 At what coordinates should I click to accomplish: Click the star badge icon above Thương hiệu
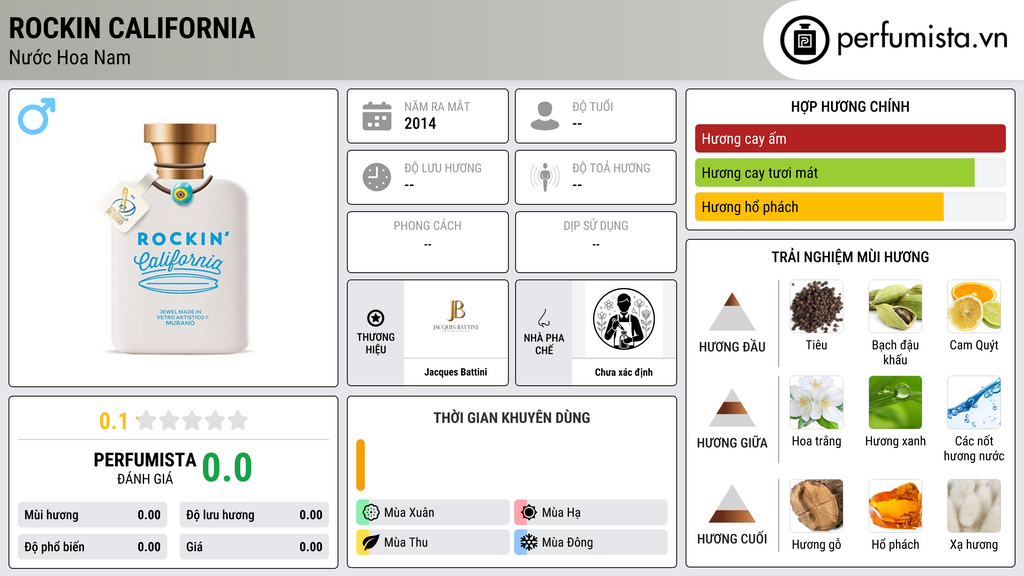[376, 318]
